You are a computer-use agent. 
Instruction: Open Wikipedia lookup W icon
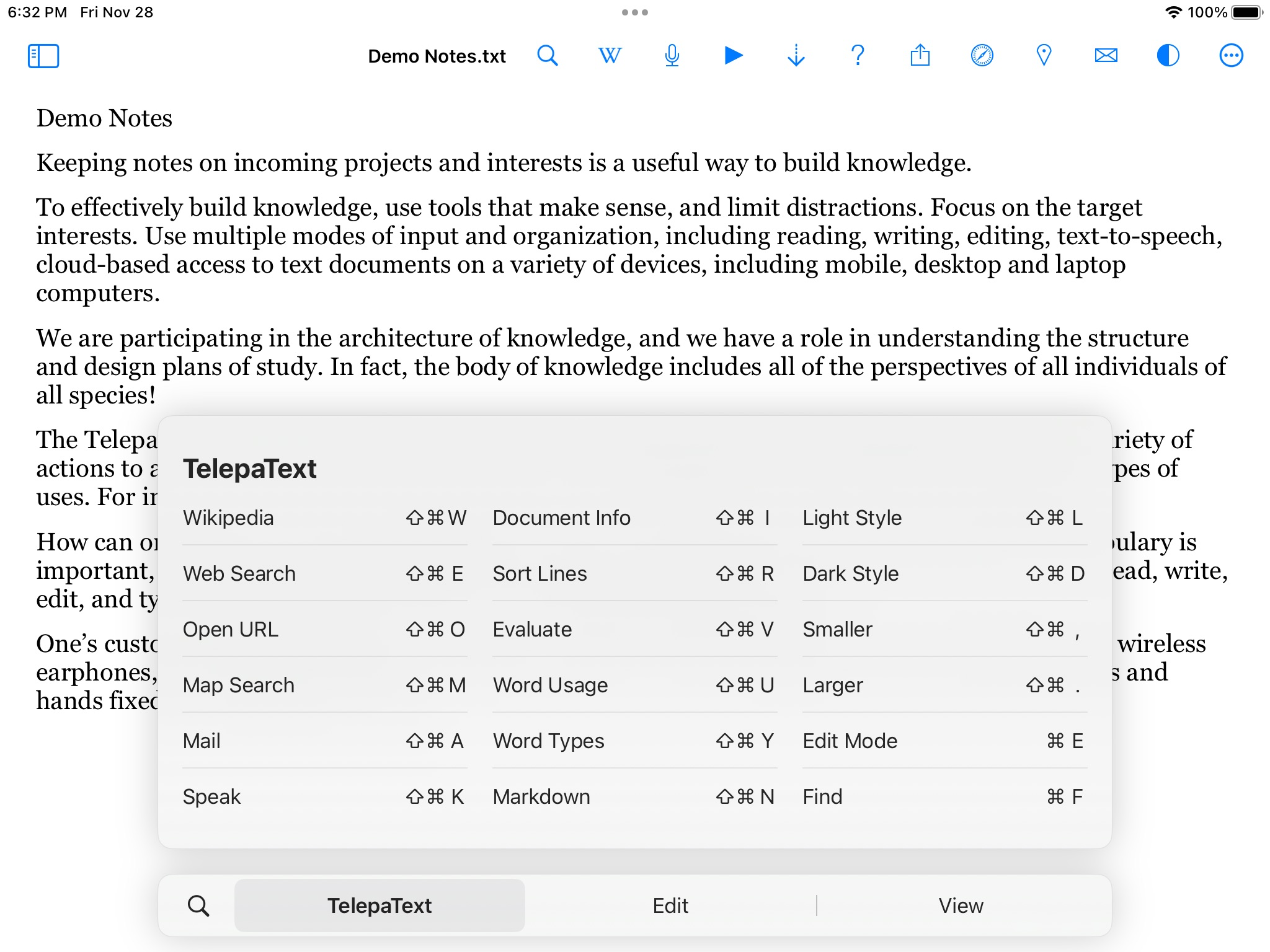610,56
